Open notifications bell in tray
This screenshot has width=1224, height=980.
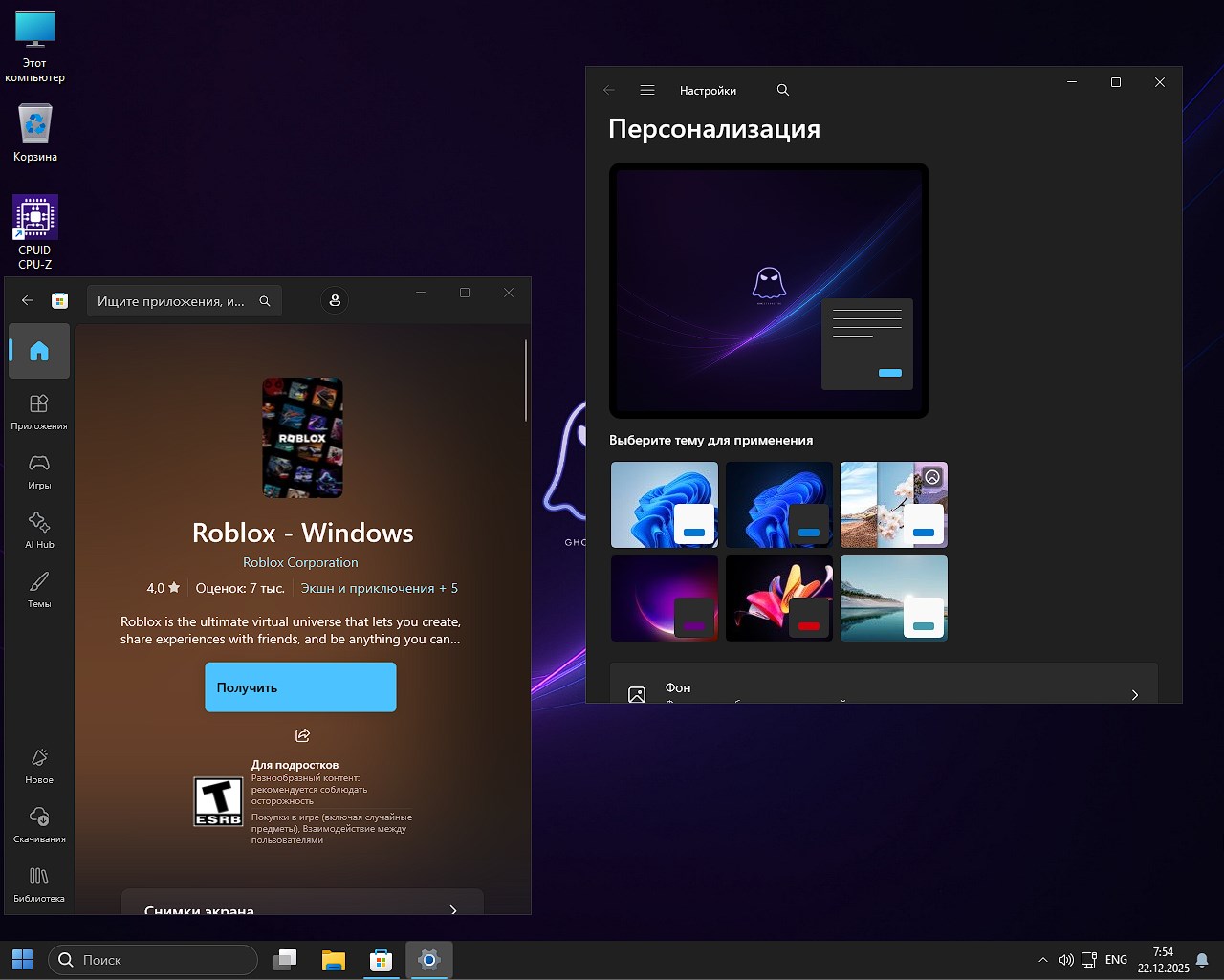[x=1203, y=960]
